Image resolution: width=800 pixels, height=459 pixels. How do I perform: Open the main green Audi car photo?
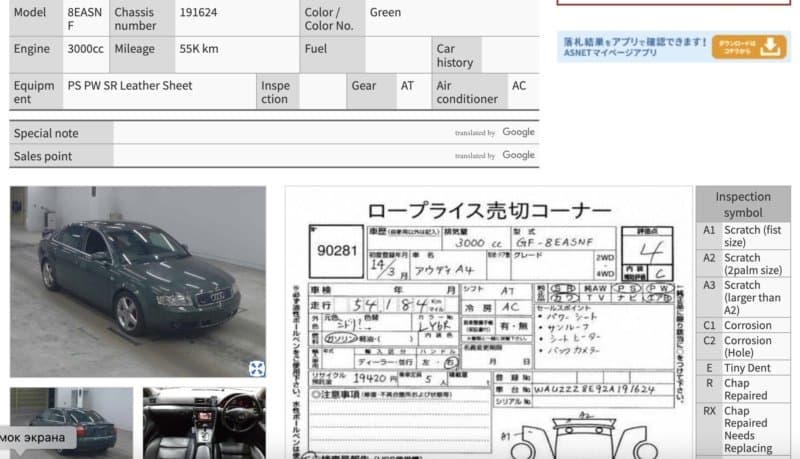138,282
